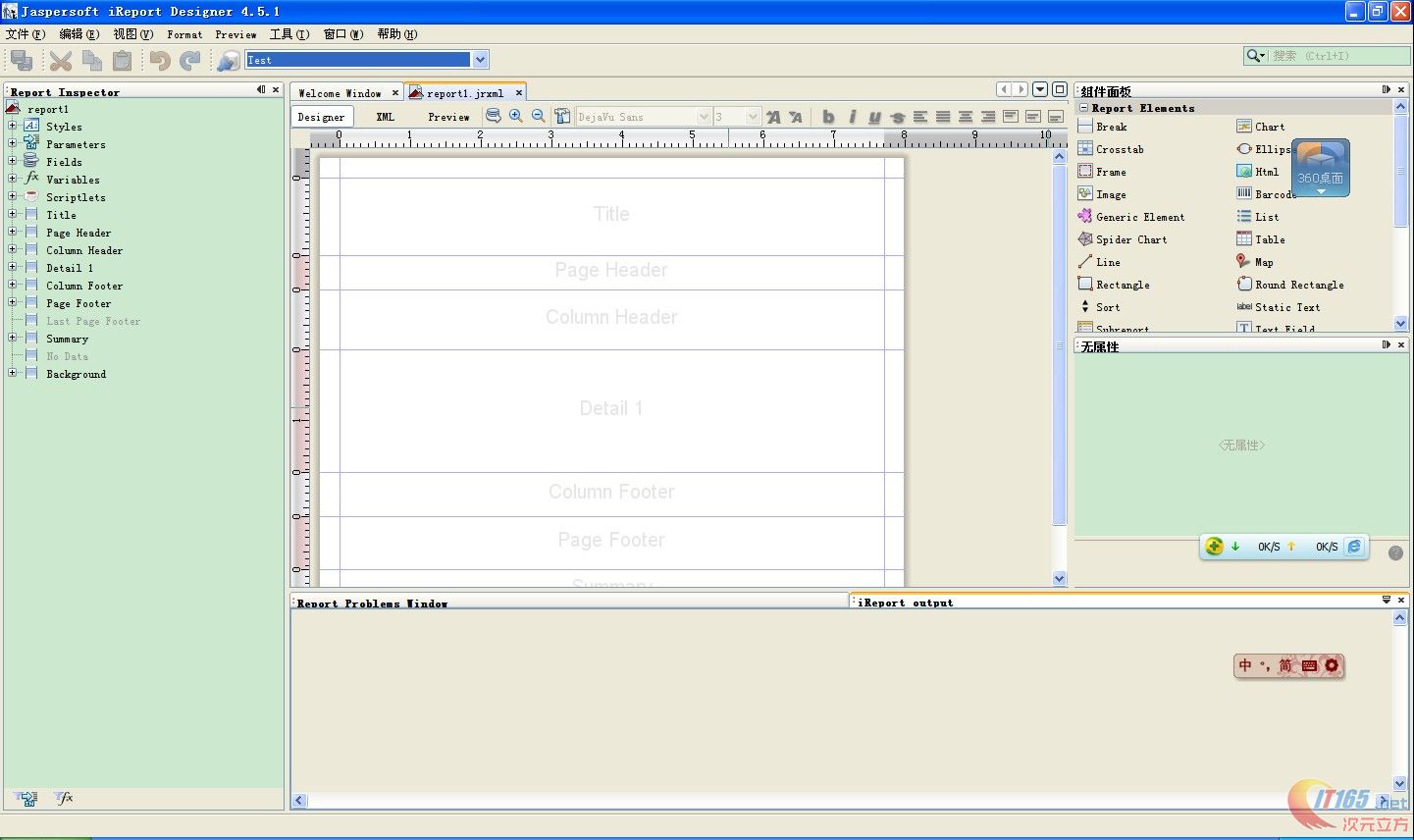Viewport: 1414px width, 840px height.
Task: Switch to the iReport output tab
Action: click(x=905, y=603)
